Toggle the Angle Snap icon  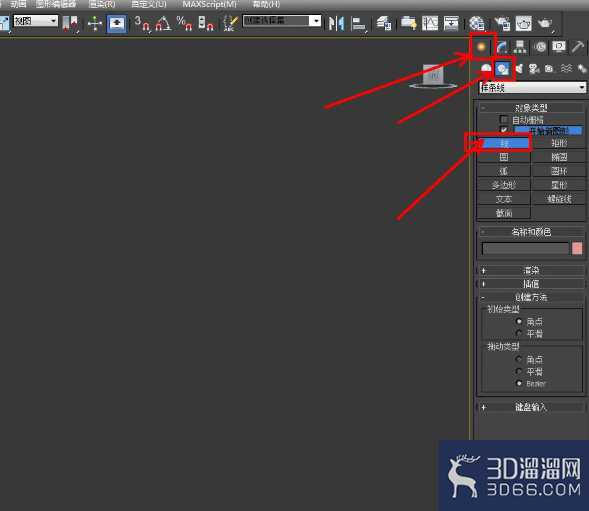click(163, 23)
